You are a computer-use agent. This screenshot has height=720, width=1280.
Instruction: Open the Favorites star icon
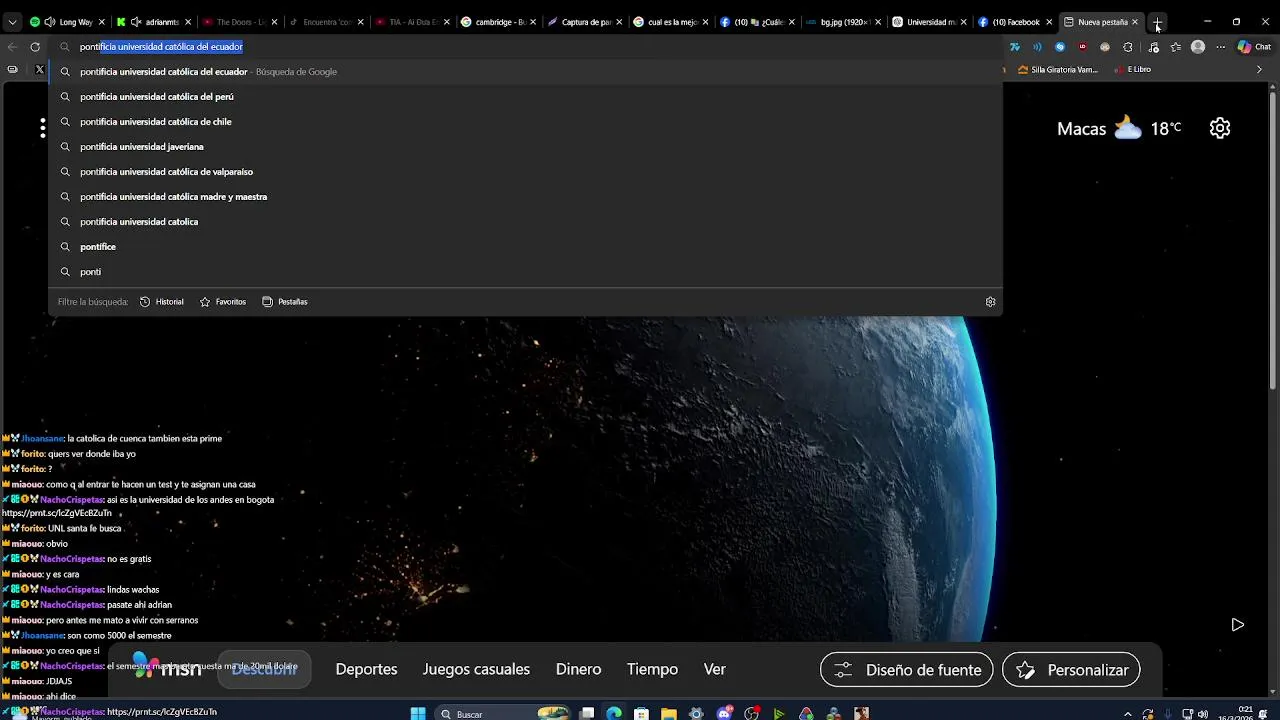coord(1176,47)
